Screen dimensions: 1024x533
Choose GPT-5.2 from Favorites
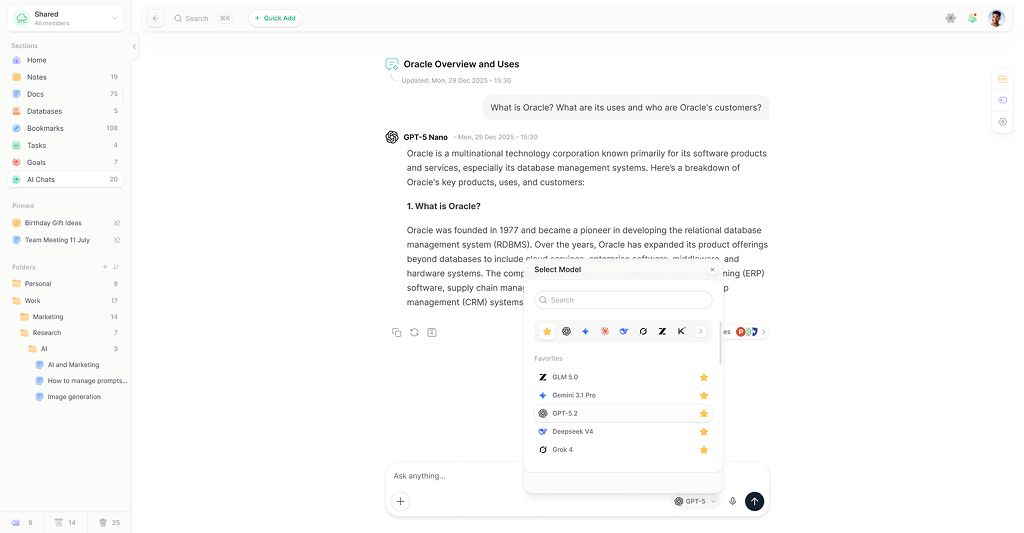(623, 413)
